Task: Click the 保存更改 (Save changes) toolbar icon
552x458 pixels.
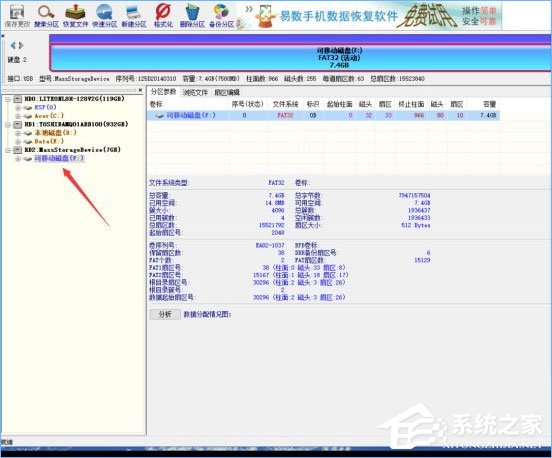Action: [17, 16]
